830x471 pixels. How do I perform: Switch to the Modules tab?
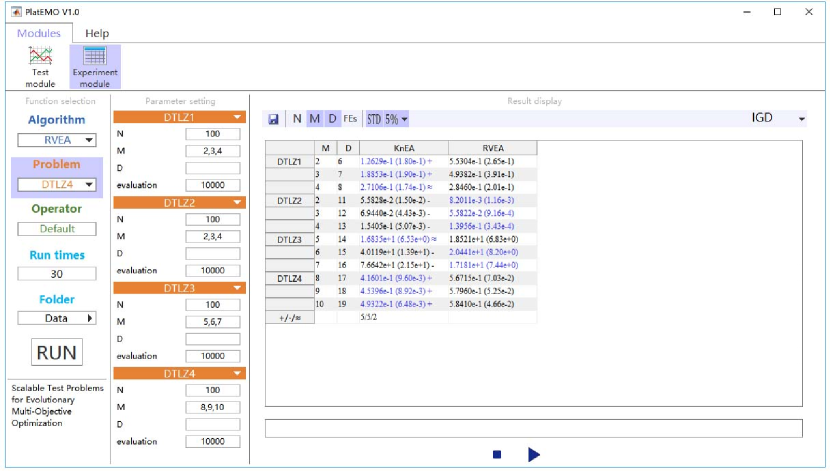coord(39,34)
